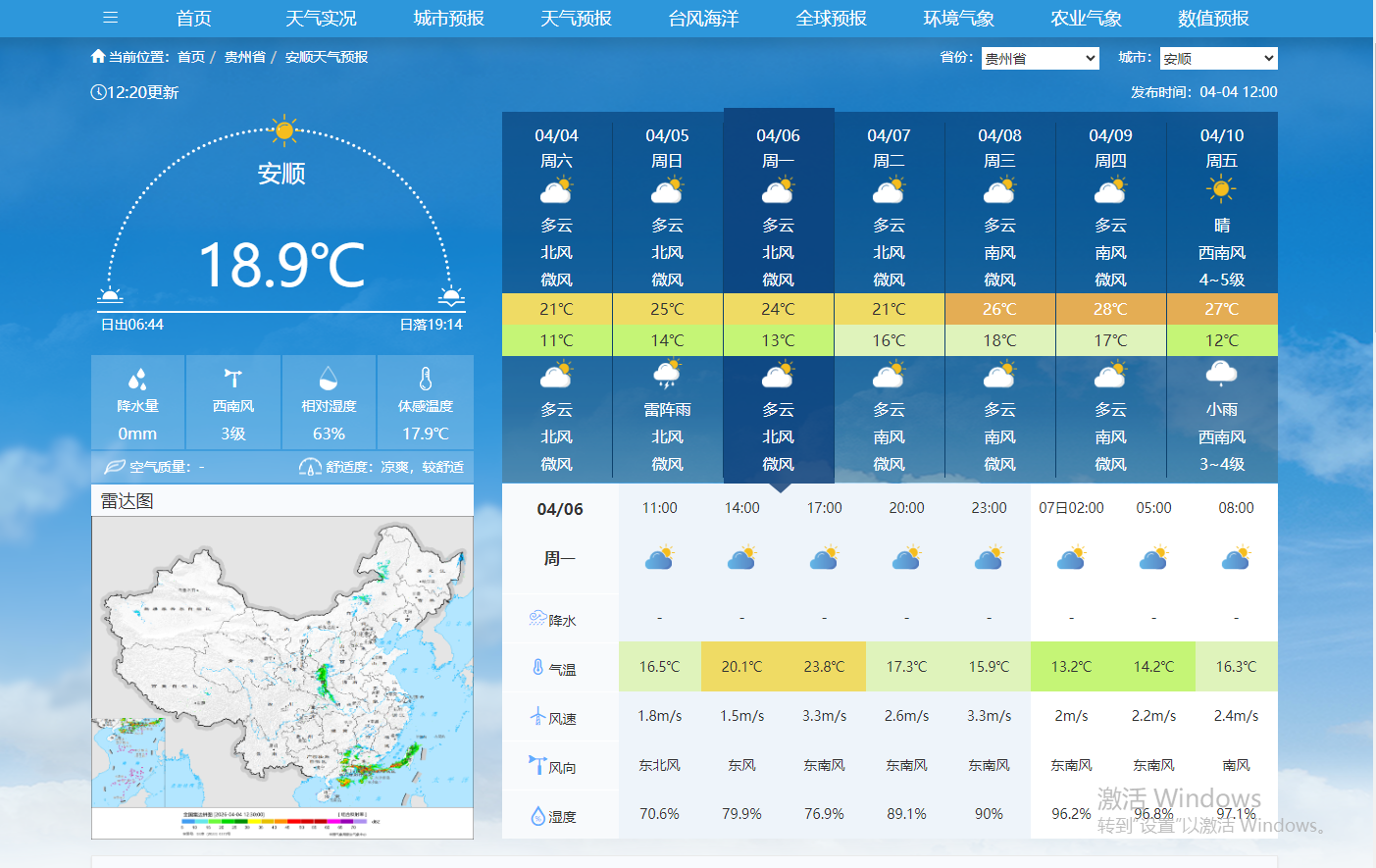
Task: Click the 贵州省 breadcrumb link
Action: 244,57
